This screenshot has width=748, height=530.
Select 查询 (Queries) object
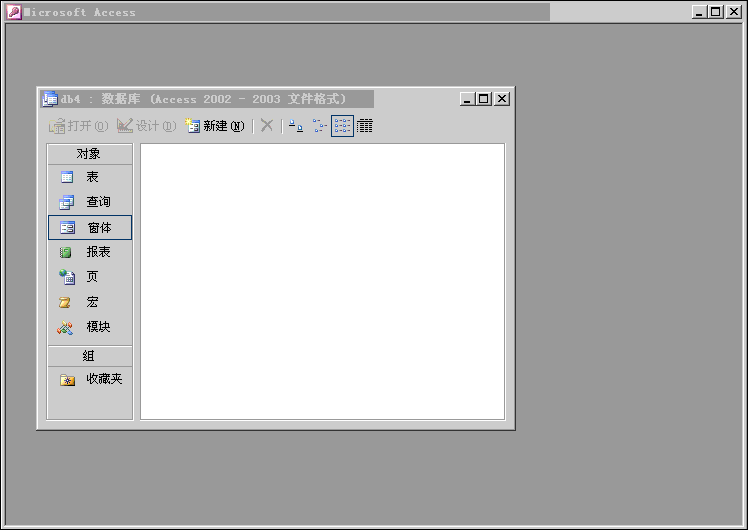click(x=90, y=202)
